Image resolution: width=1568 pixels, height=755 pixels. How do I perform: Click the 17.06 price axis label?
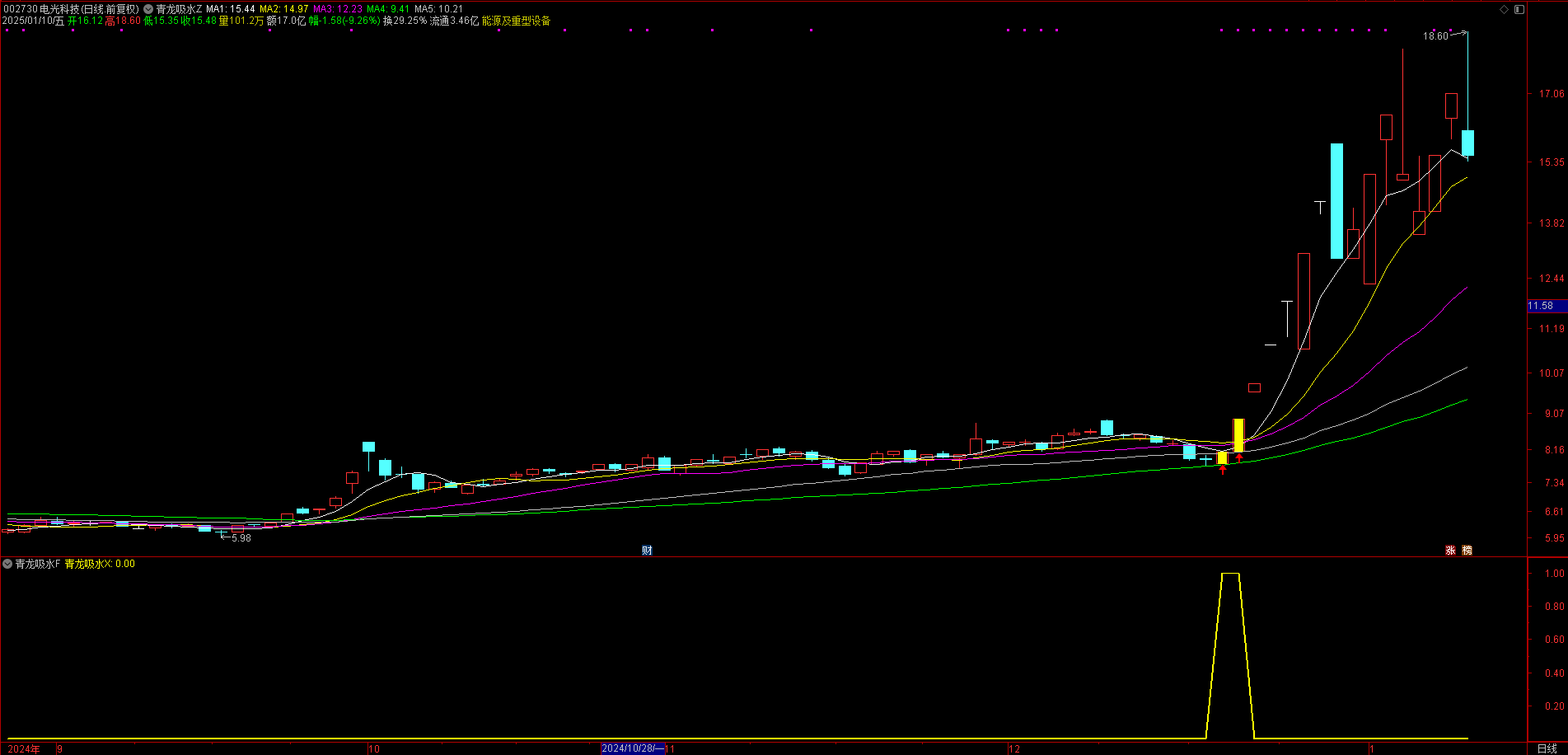[1552, 94]
